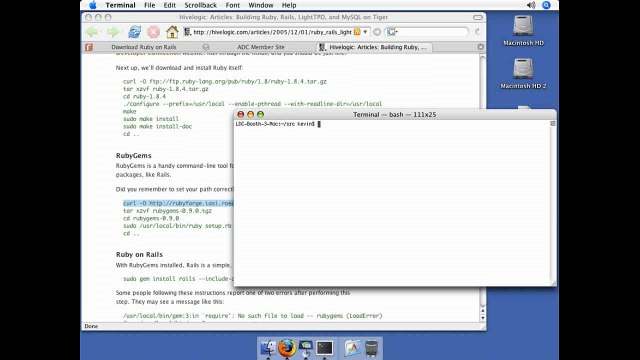Open the address bar history dropdown arrow

pyautogui.click(x=365, y=32)
